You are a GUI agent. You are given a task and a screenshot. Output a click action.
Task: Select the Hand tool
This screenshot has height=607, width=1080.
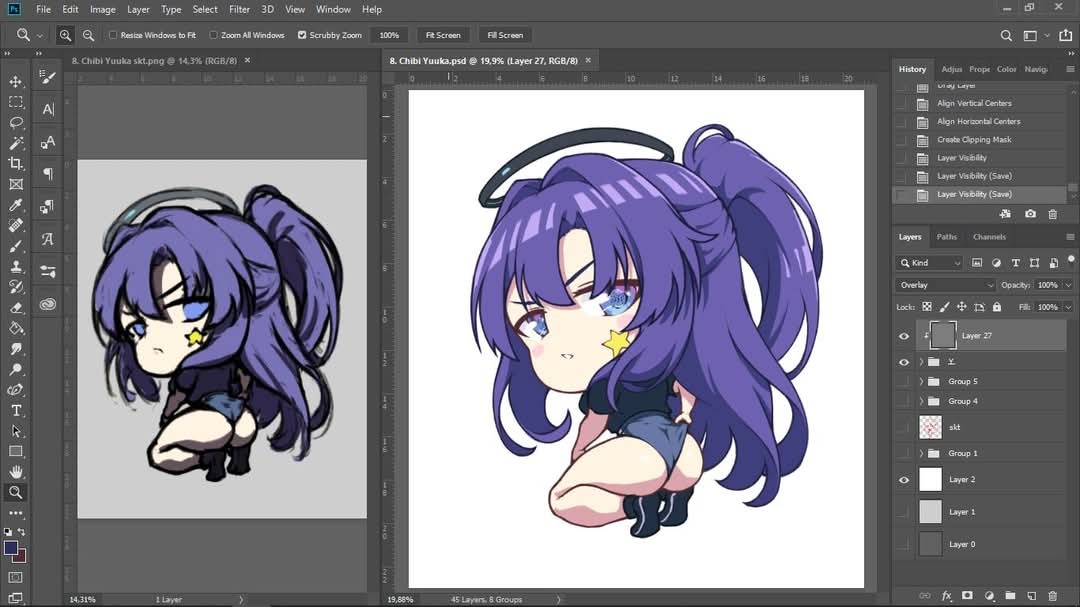point(16,472)
